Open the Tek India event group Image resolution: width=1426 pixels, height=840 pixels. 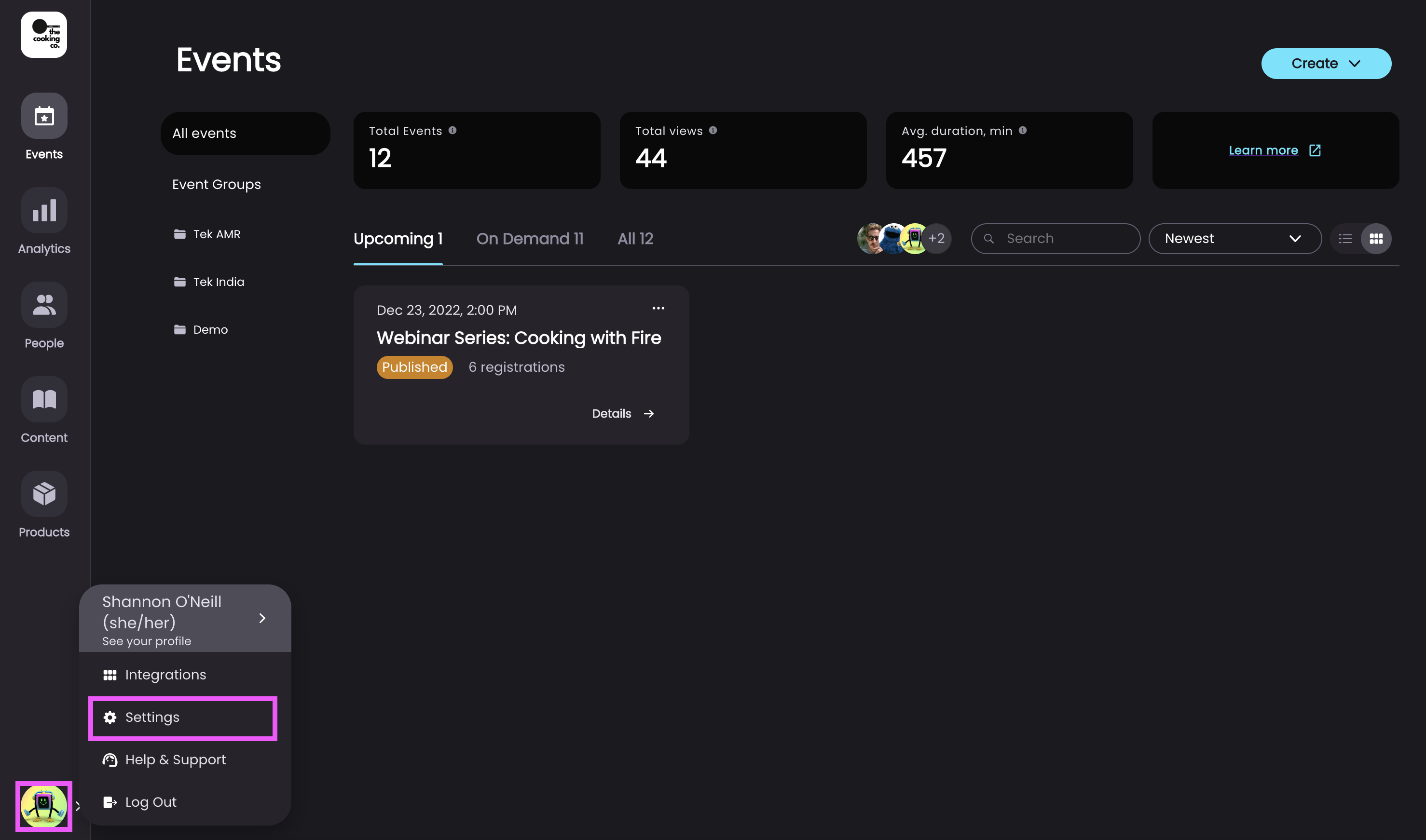click(x=218, y=282)
